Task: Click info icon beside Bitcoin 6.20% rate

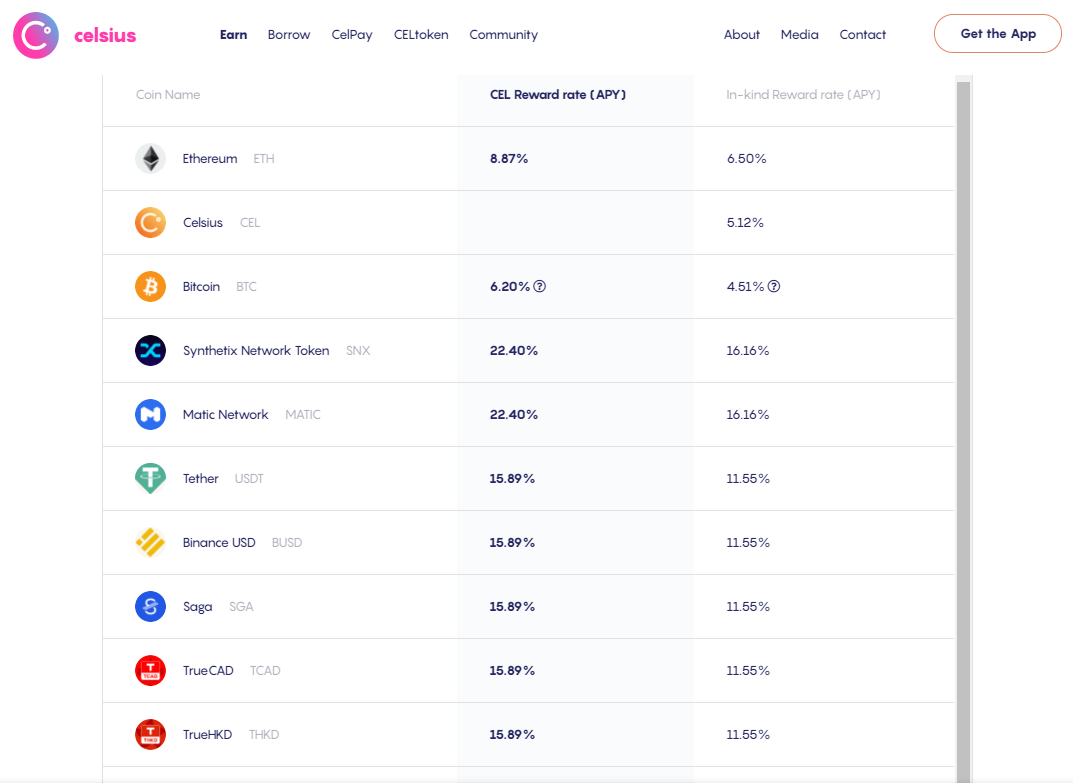Action: click(539, 286)
